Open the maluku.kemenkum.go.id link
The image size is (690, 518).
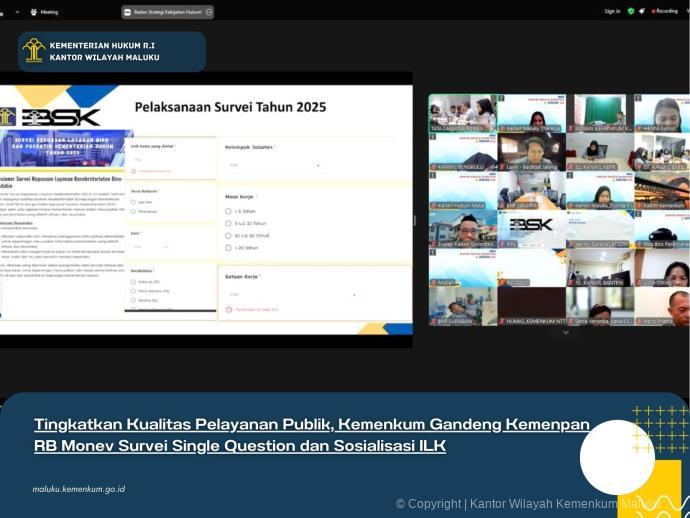(78, 489)
